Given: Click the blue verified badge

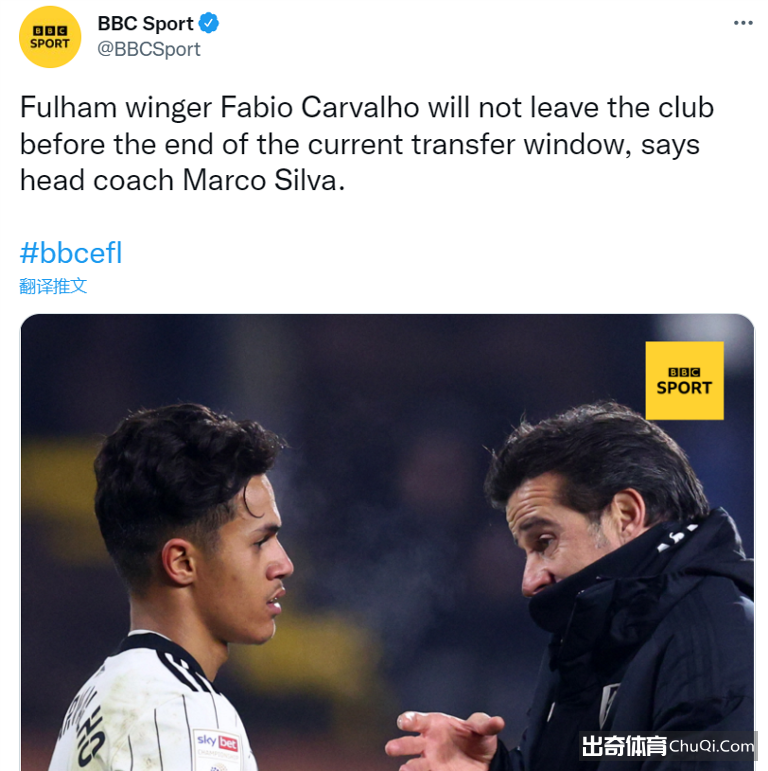Looking at the screenshot, I should (209, 23).
